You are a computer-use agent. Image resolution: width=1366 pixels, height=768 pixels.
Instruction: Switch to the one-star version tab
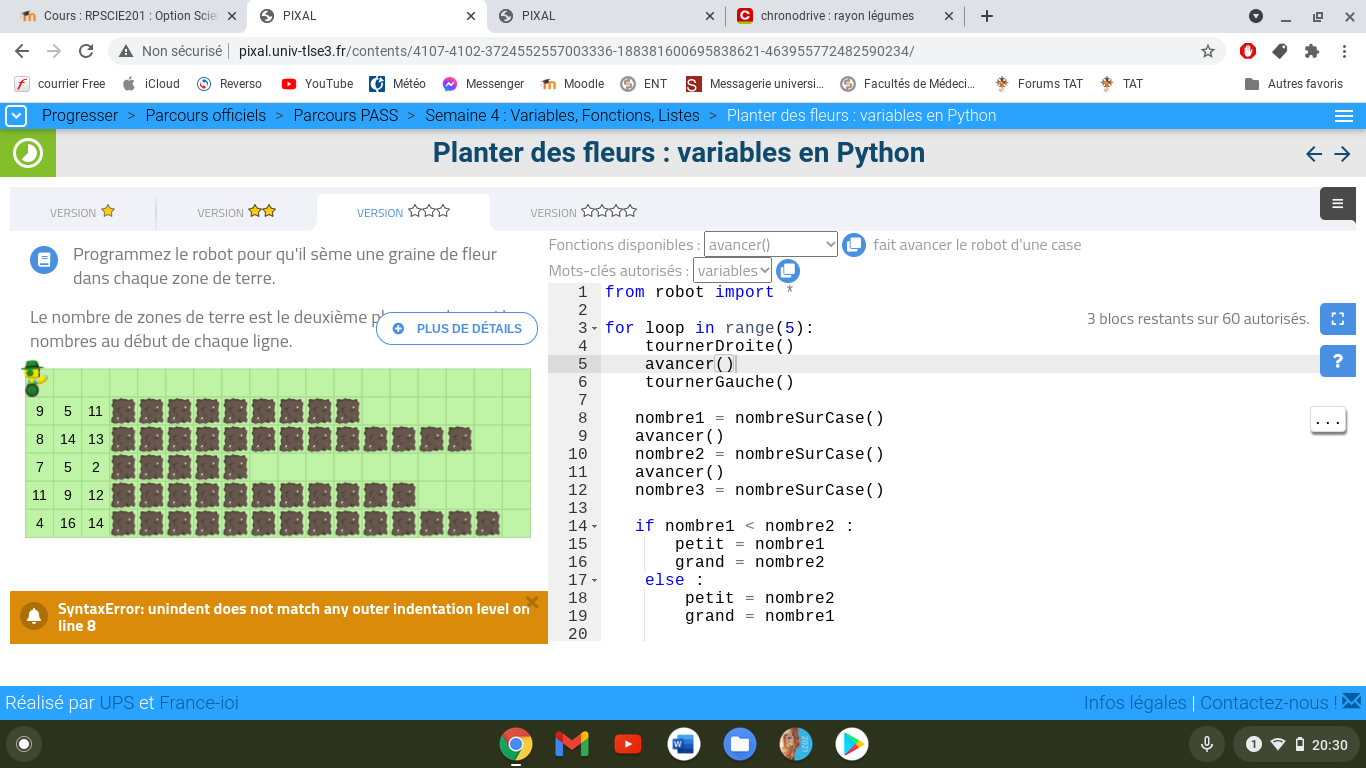pyautogui.click(x=83, y=212)
